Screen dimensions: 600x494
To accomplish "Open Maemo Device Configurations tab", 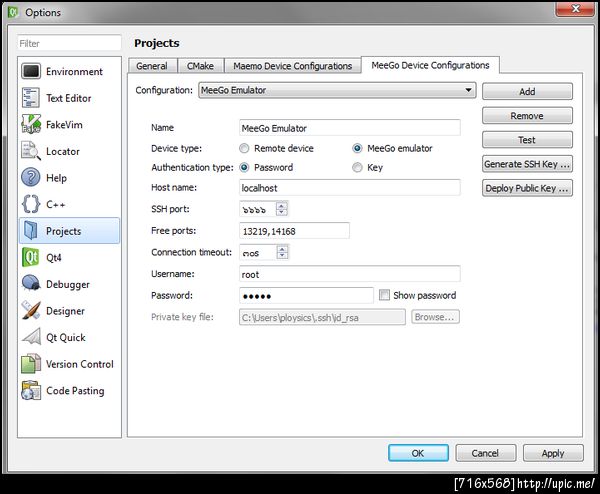I will click(x=293, y=66).
